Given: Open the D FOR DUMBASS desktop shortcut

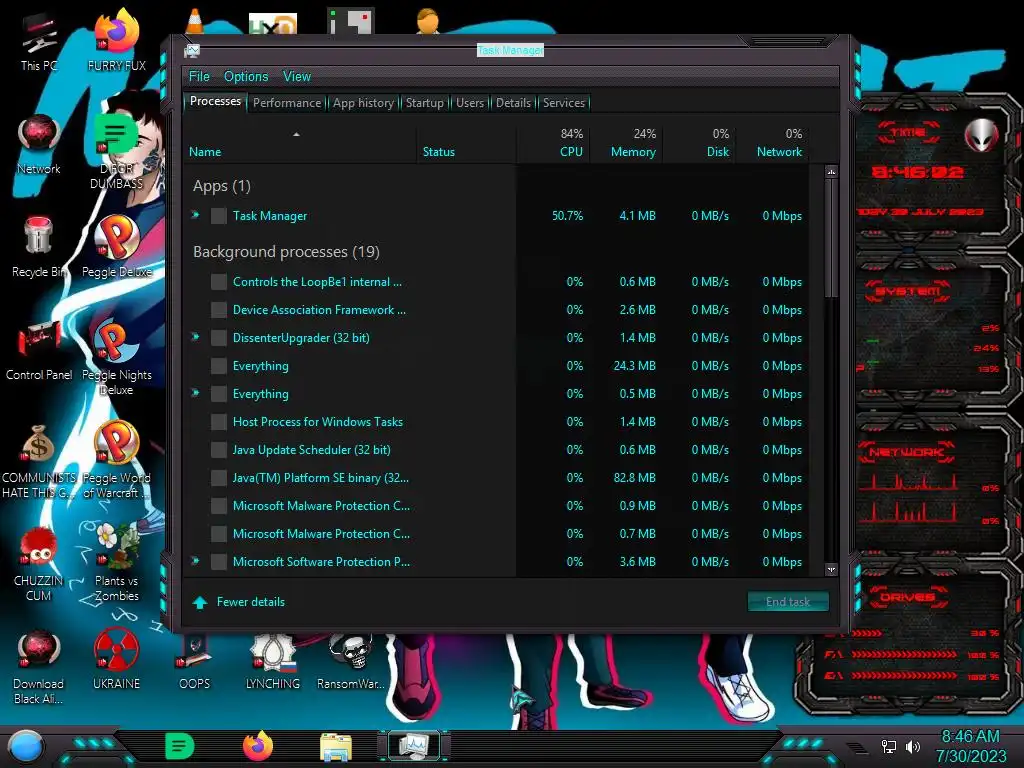Looking at the screenshot, I should point(116,153).
